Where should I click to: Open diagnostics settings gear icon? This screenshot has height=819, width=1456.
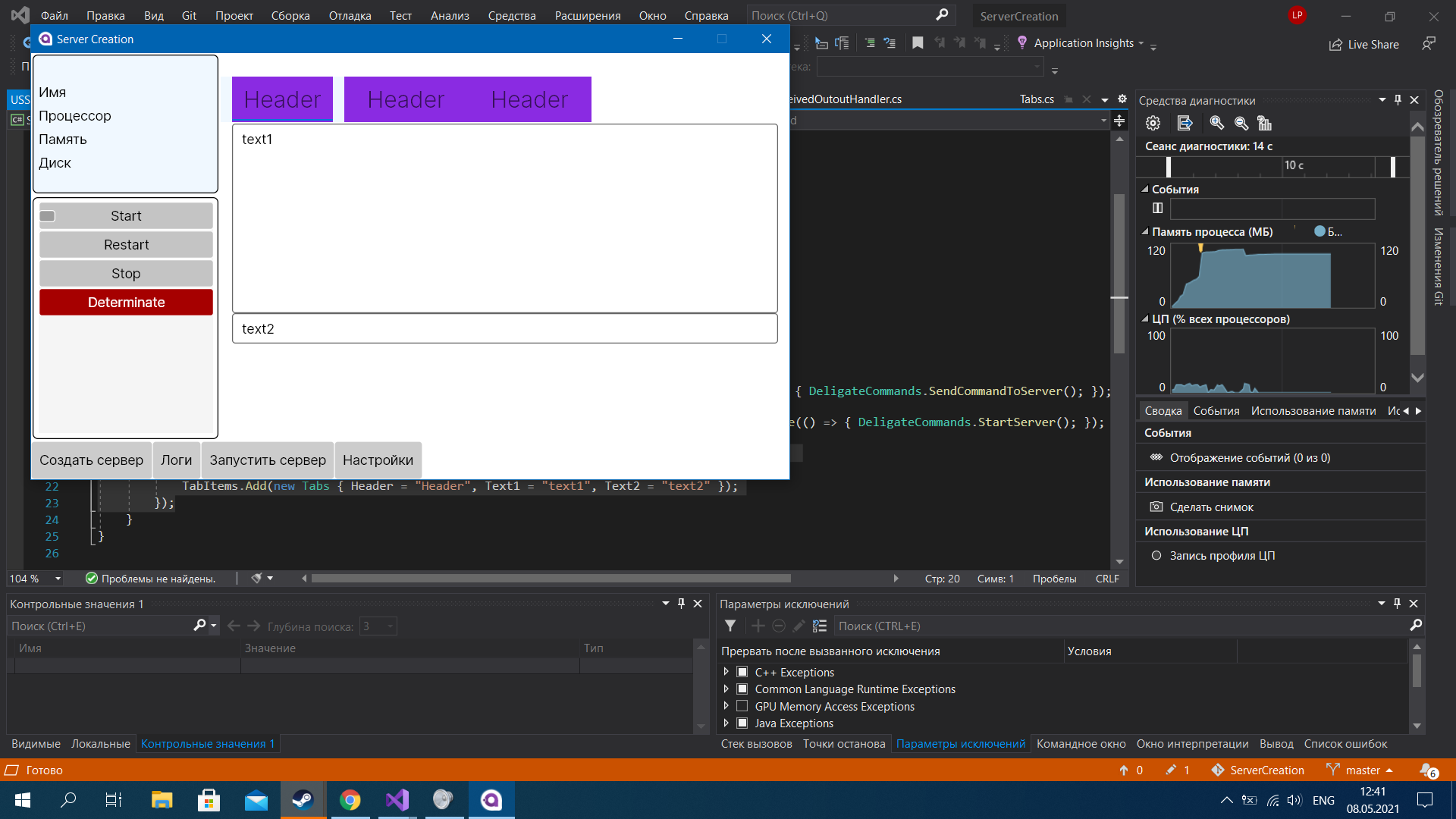click(1153, 123)
